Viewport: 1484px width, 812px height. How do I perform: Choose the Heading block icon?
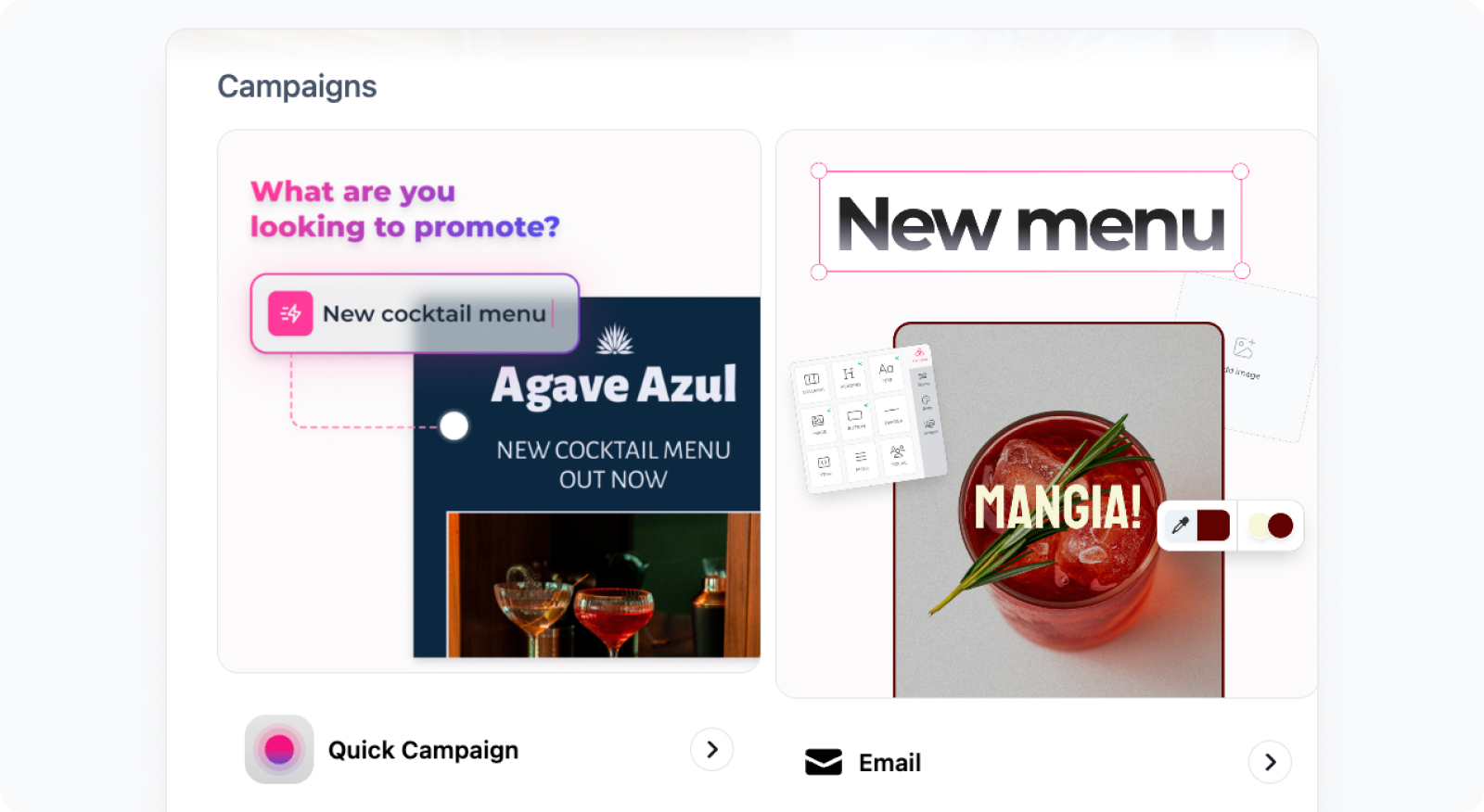coord(849,375)
